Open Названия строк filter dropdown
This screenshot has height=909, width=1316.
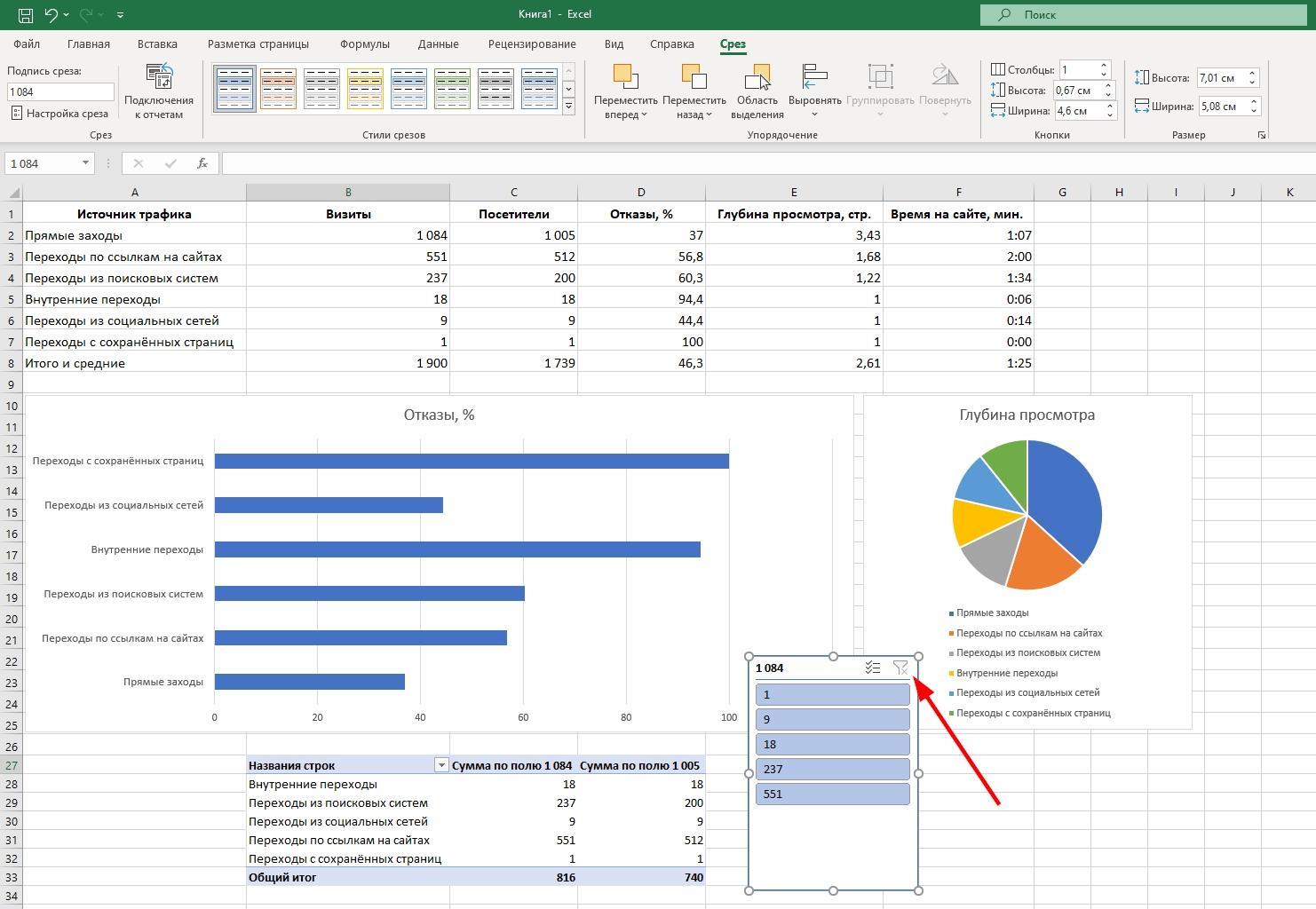tap(440, 765)
